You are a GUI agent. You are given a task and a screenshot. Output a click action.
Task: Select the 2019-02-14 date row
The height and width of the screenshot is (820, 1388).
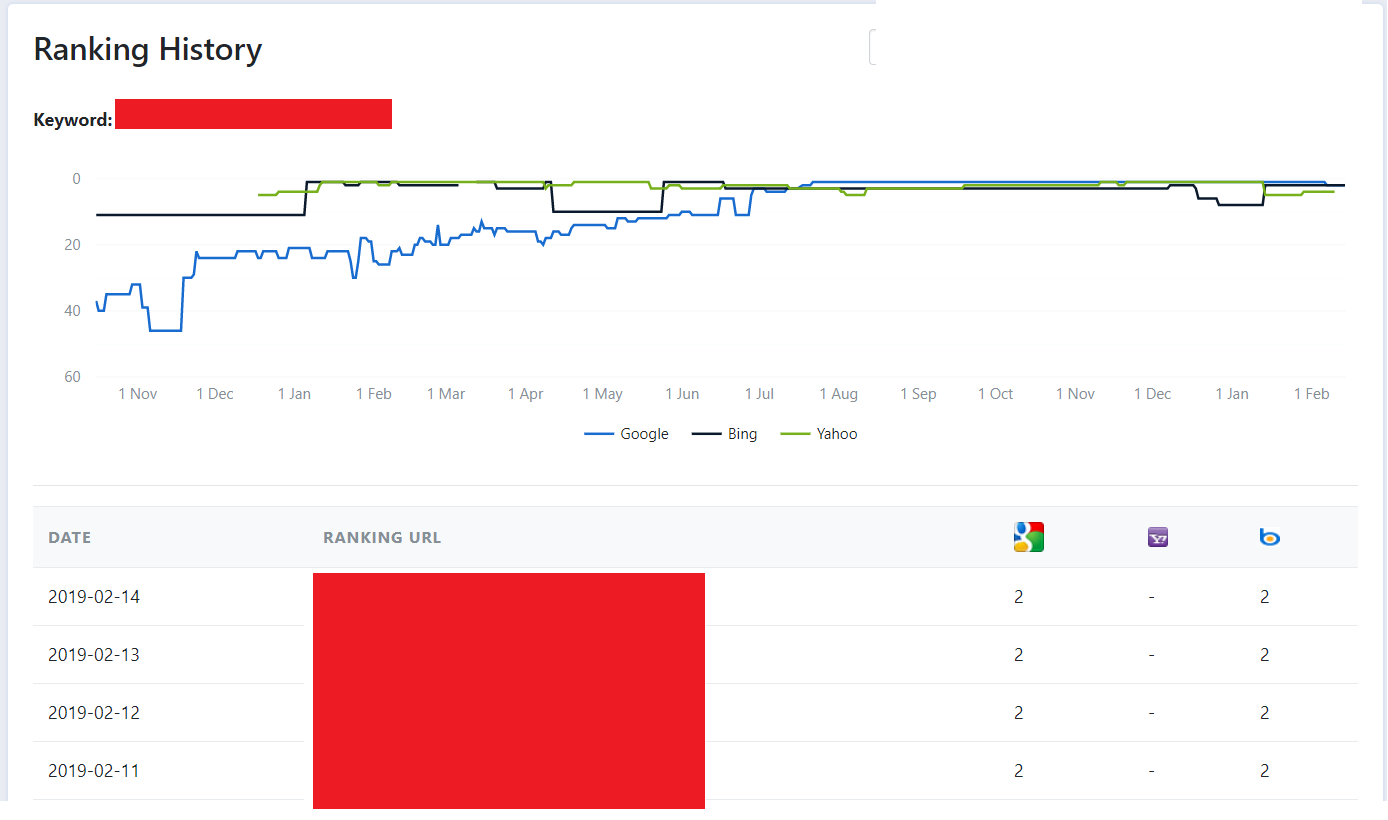(695, 597)
